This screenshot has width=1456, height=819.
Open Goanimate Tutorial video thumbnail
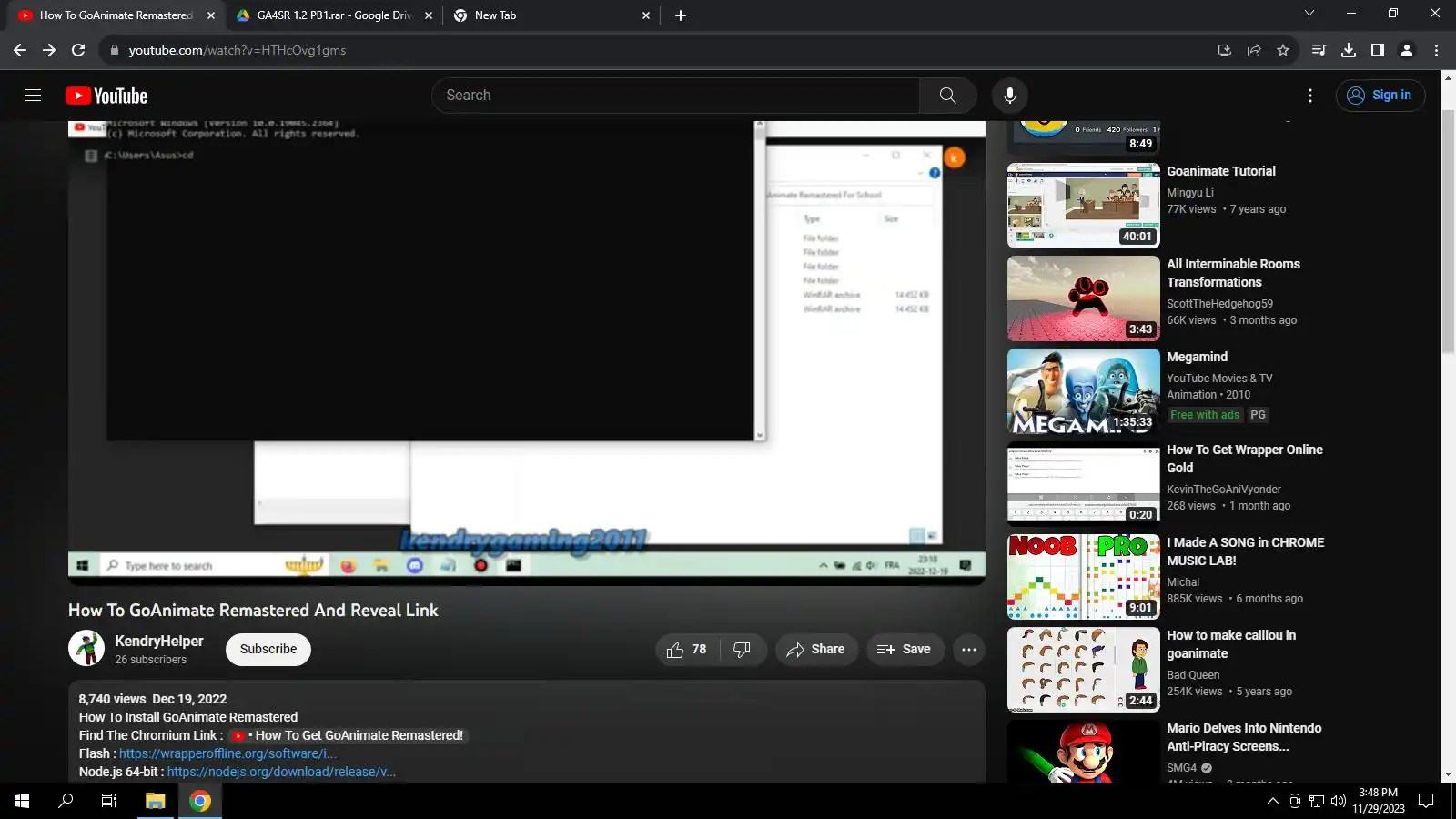[x=1084, y=206]
